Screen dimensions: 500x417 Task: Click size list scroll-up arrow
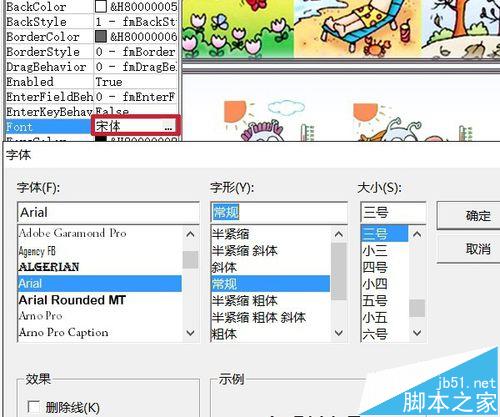tap(417, 234)
